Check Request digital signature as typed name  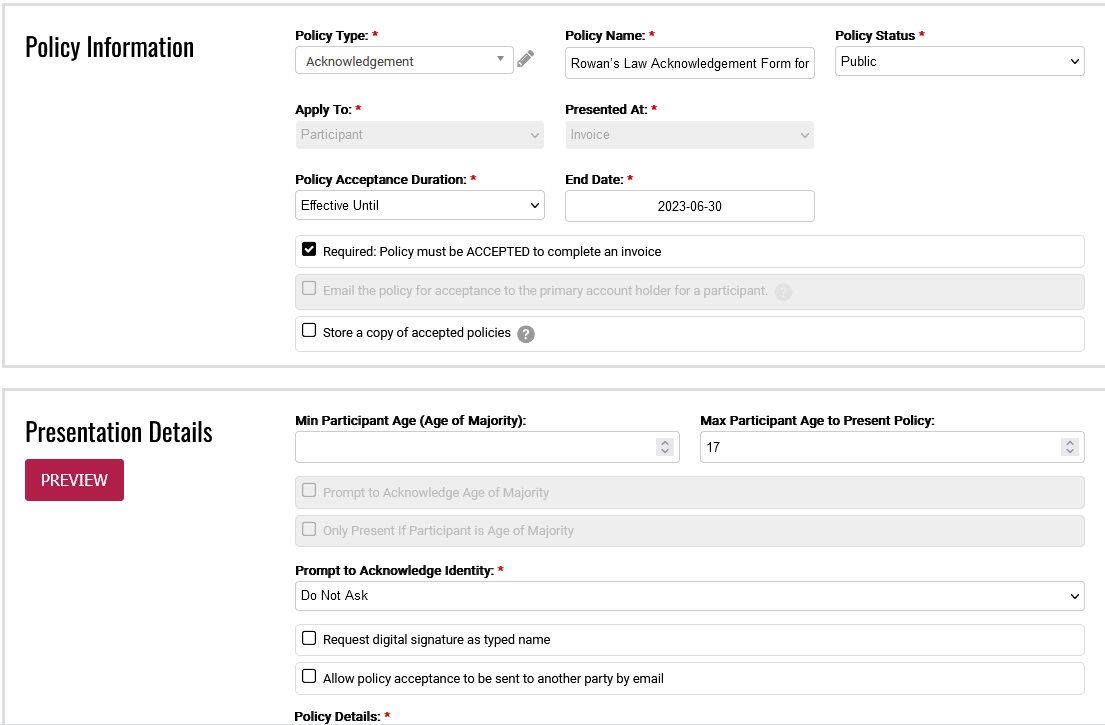pyautogui.click(x=309, y=638)
